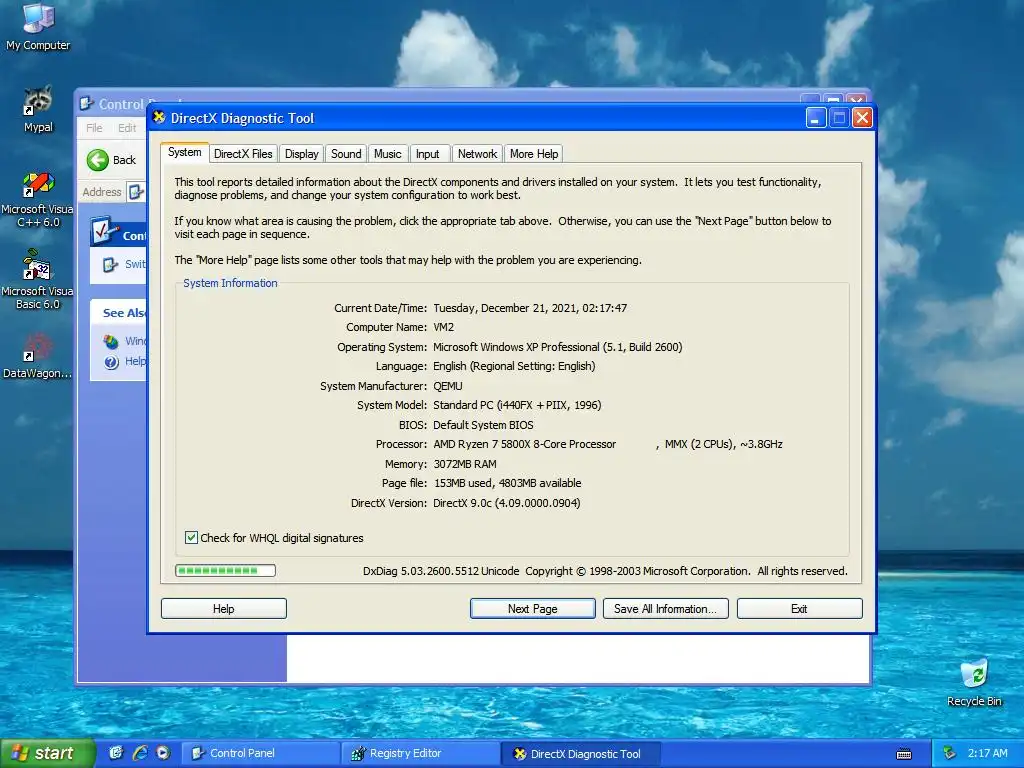Image resolution: width=1024 pixels, height=768 pixels.
Task: Launch Internet Explorer from quick launch
Action: click(x=140, y=753)
